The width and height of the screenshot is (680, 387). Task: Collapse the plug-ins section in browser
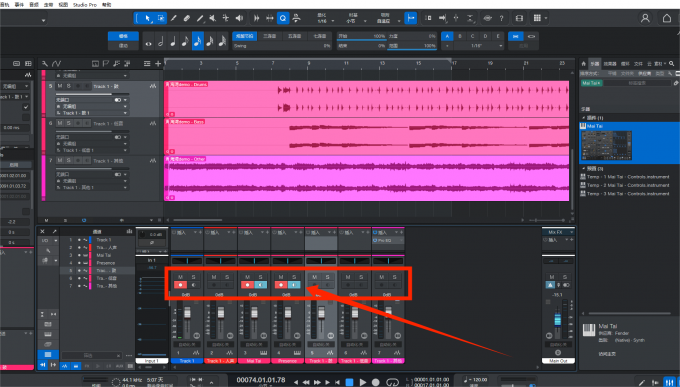point(584,118)
